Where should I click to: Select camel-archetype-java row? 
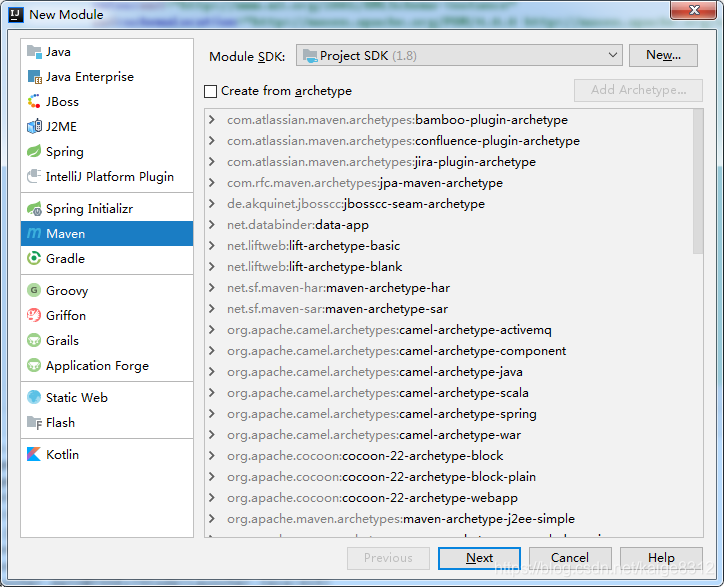[449, 372]
